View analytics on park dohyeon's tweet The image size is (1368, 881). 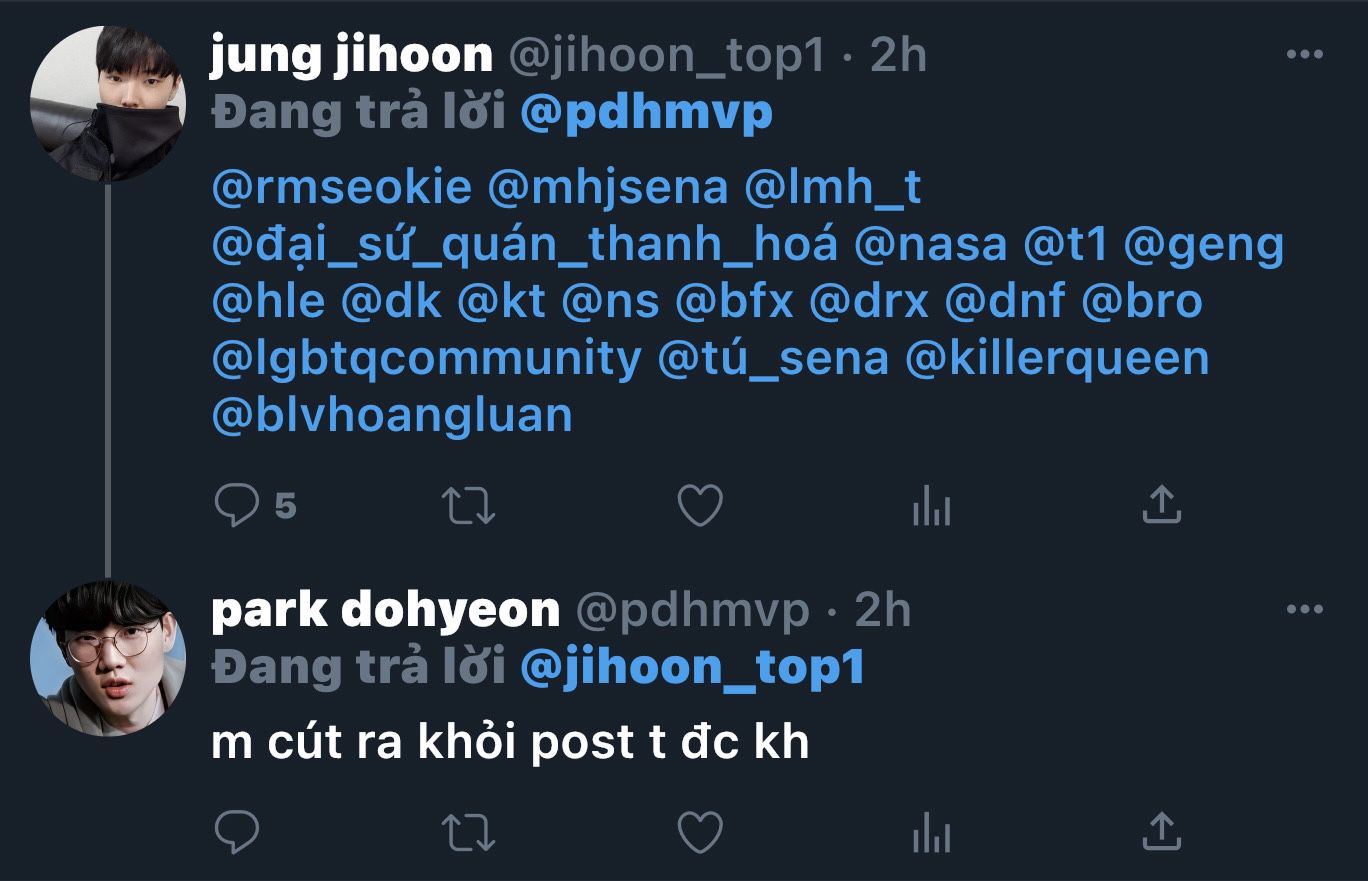(931, 831)
